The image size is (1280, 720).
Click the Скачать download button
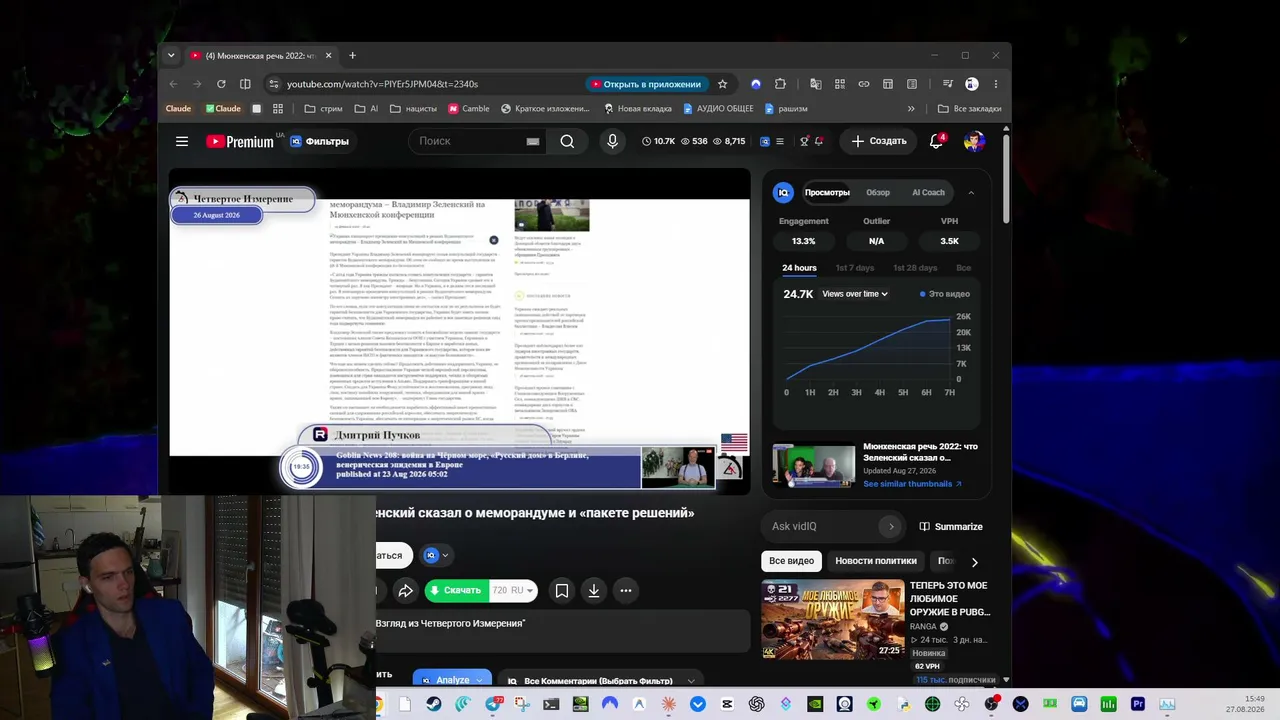456,591
